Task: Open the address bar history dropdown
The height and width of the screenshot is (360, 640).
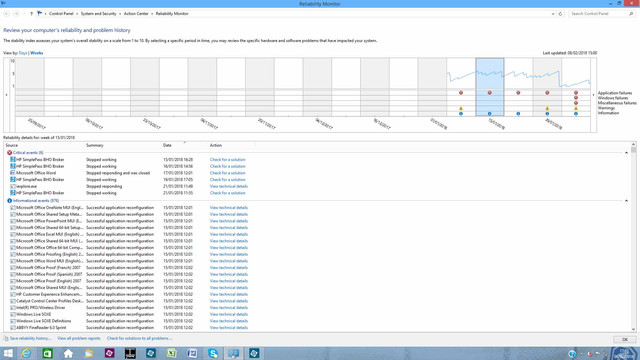Action: [553, 14]
